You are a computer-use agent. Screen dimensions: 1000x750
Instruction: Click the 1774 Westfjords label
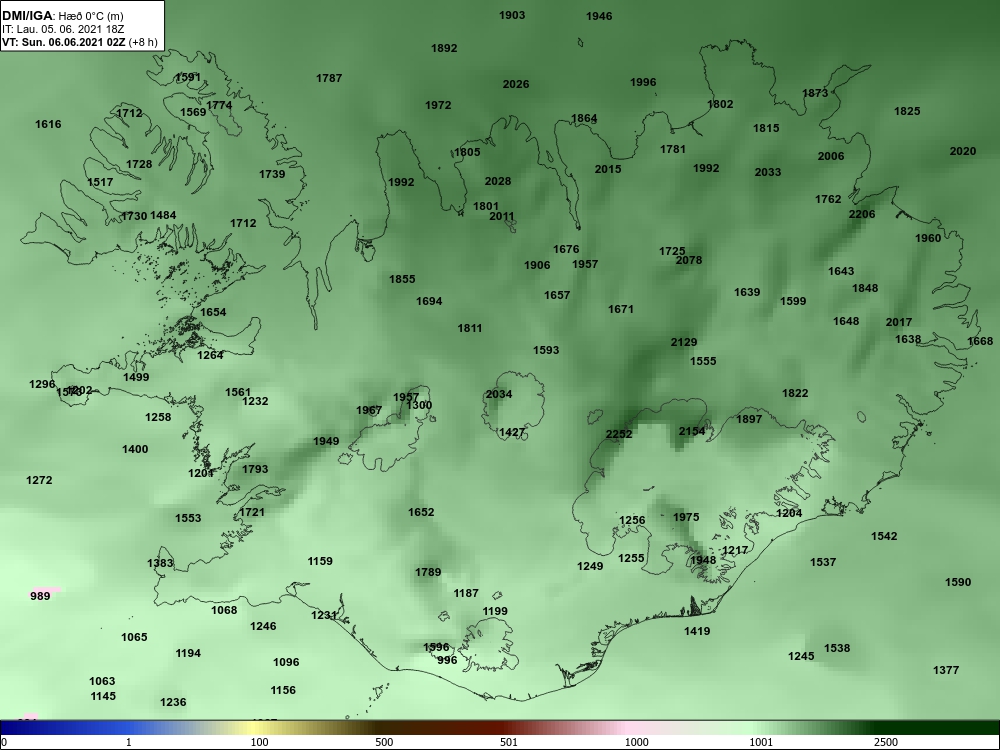tap(219, 105)
